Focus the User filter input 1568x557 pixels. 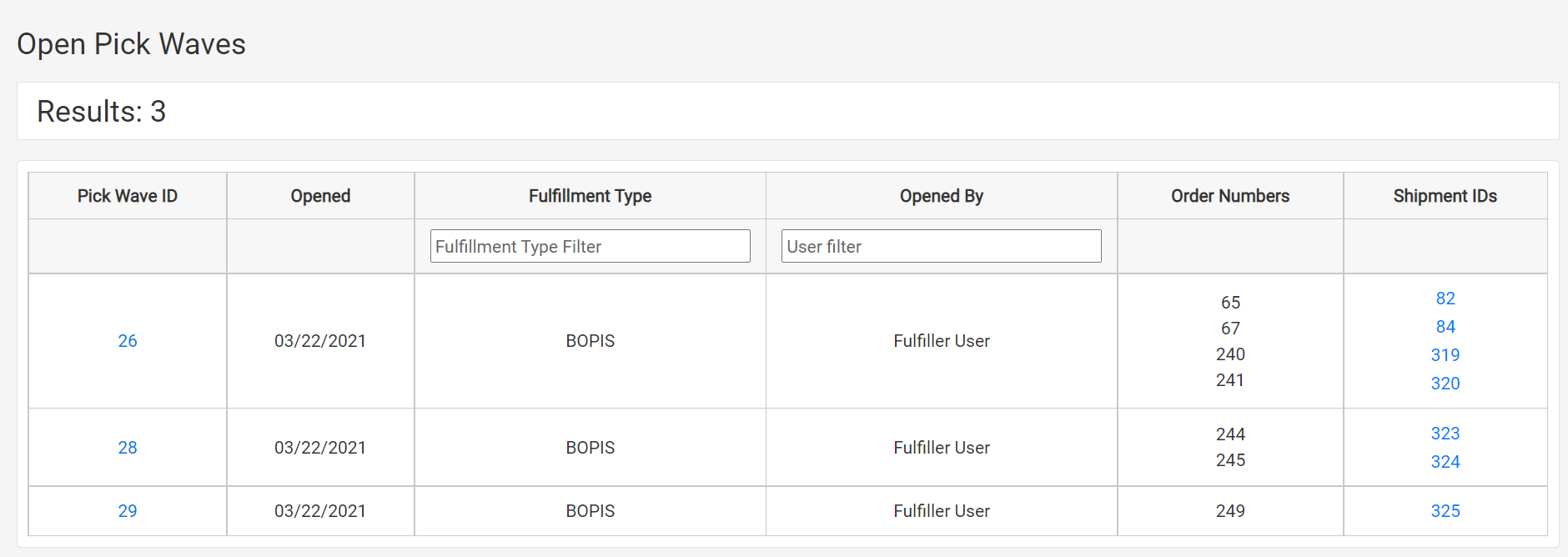click(941, 247)
